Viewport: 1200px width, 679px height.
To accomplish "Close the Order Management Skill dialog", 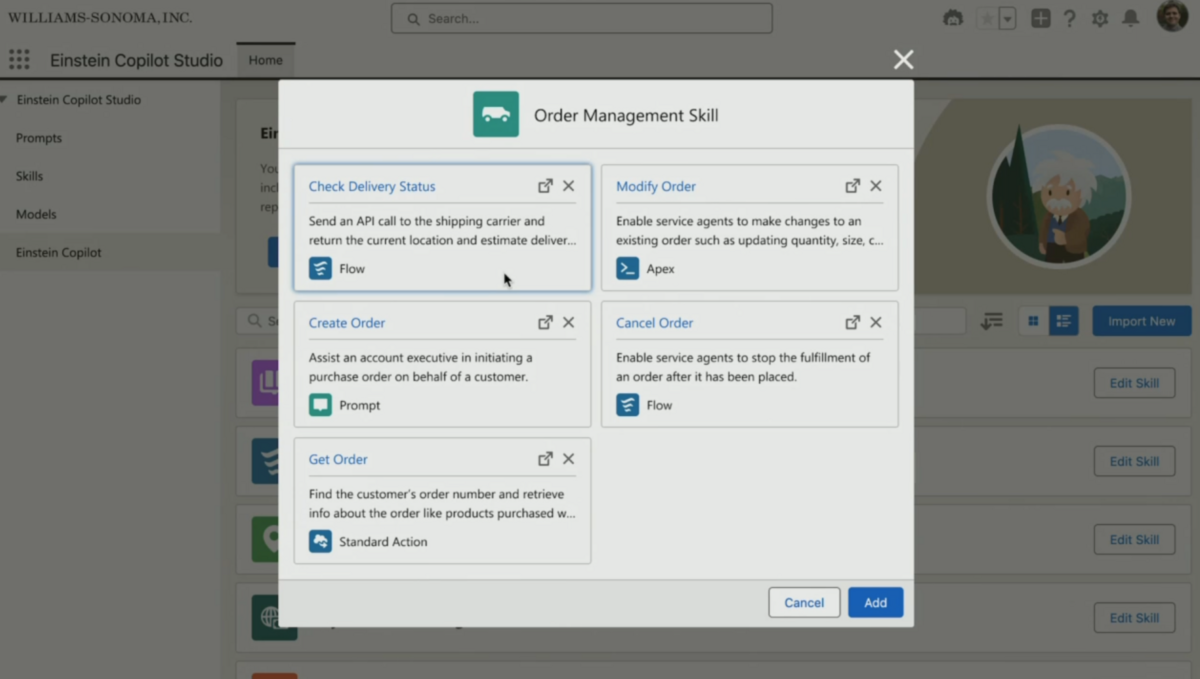I will 903,60.
